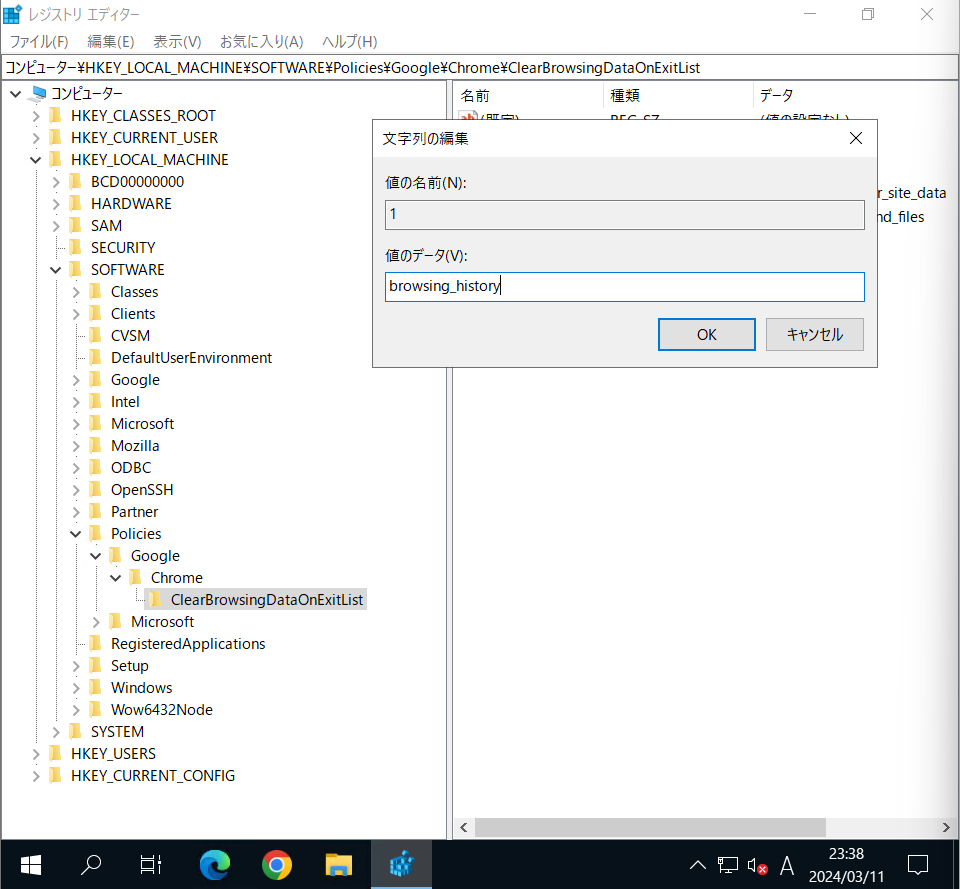Click the SECURITY key folder icon
The image size is (960, 889).
click(x=76, y=247)
